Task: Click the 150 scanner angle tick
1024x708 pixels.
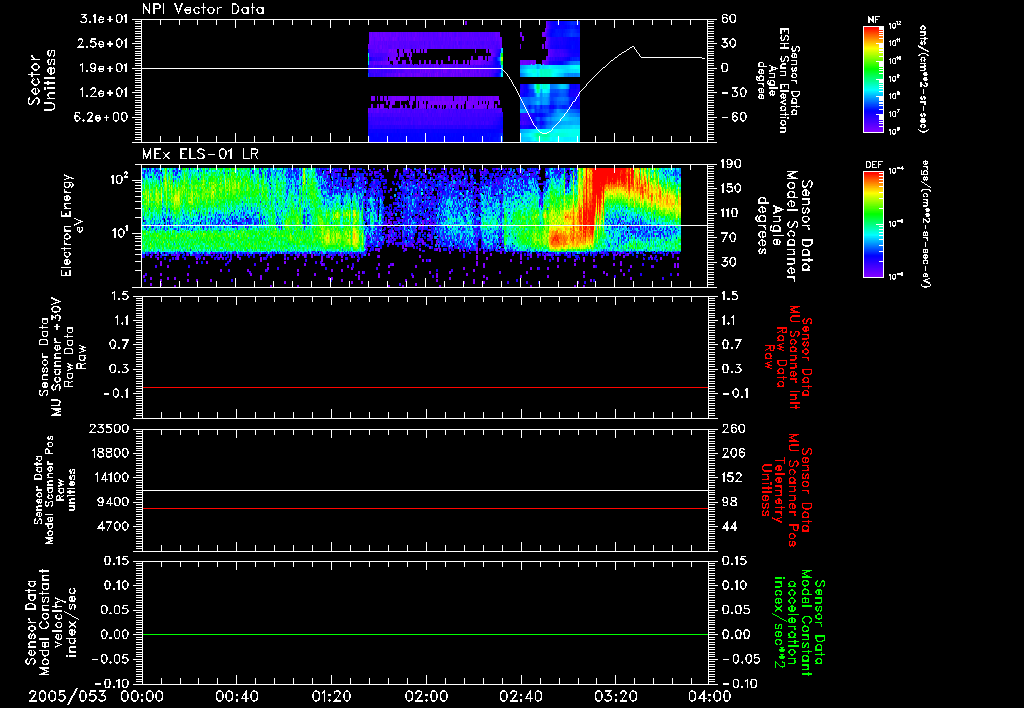Action: coord(733,189)
